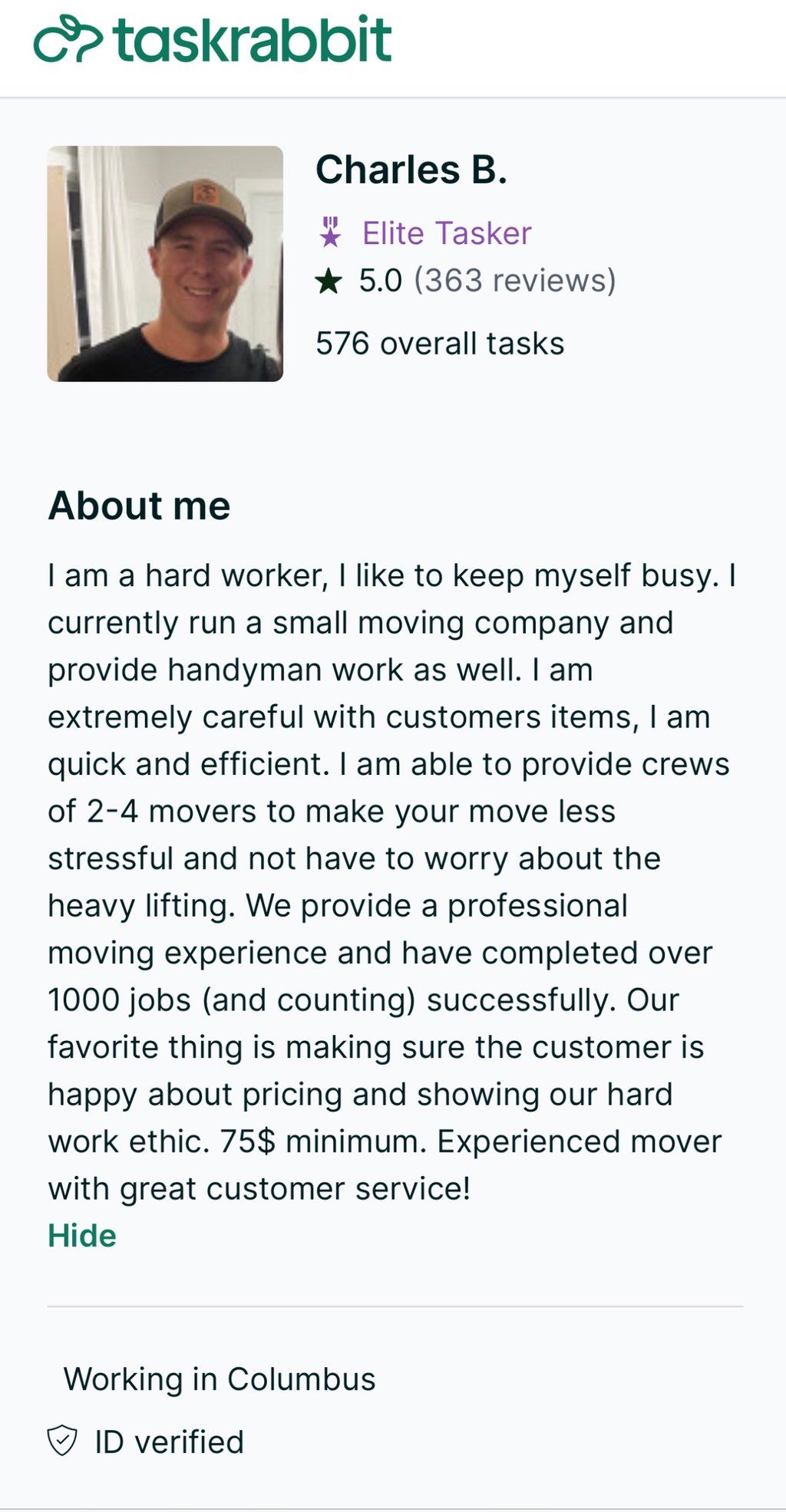The image size is (786, 1512).
Task: Click the black star rating icon
Action: [x=329, y=281]
